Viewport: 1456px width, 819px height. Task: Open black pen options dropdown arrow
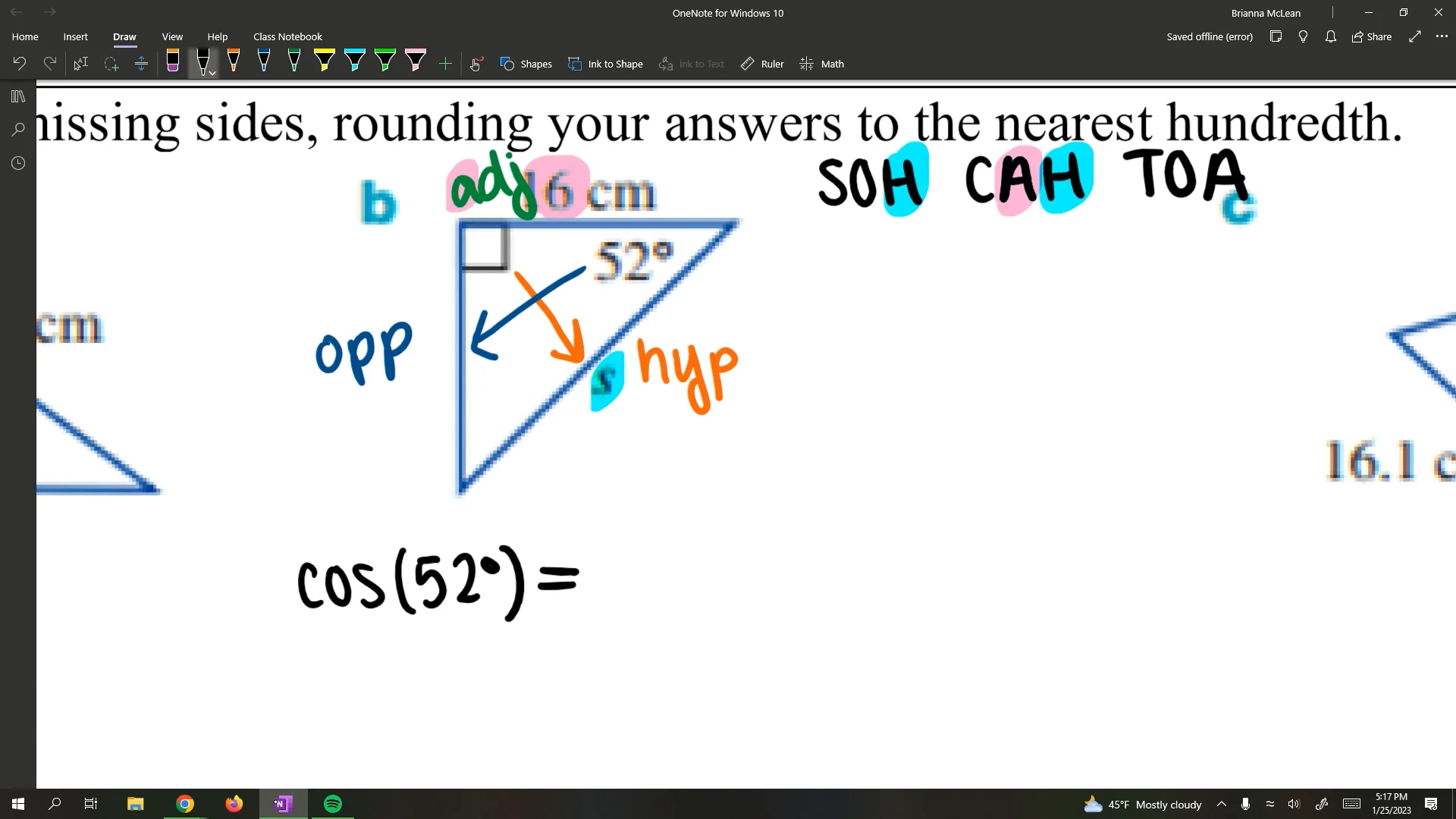coord(212,73)
